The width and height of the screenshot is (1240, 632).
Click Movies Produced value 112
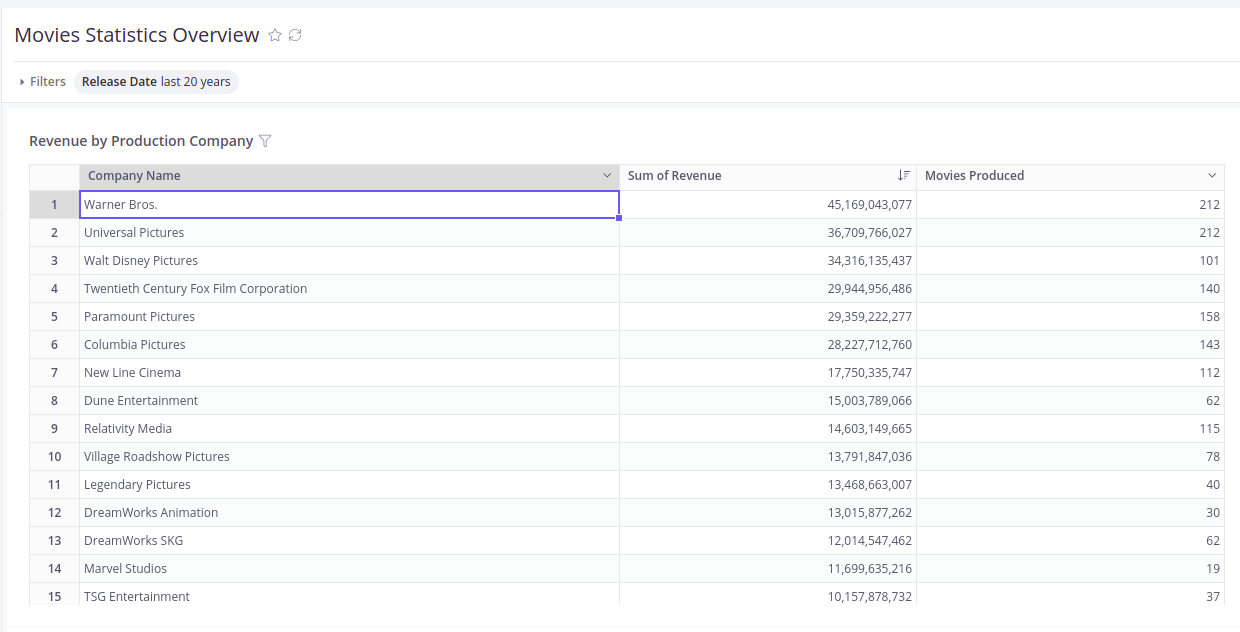click(1070, 372)
